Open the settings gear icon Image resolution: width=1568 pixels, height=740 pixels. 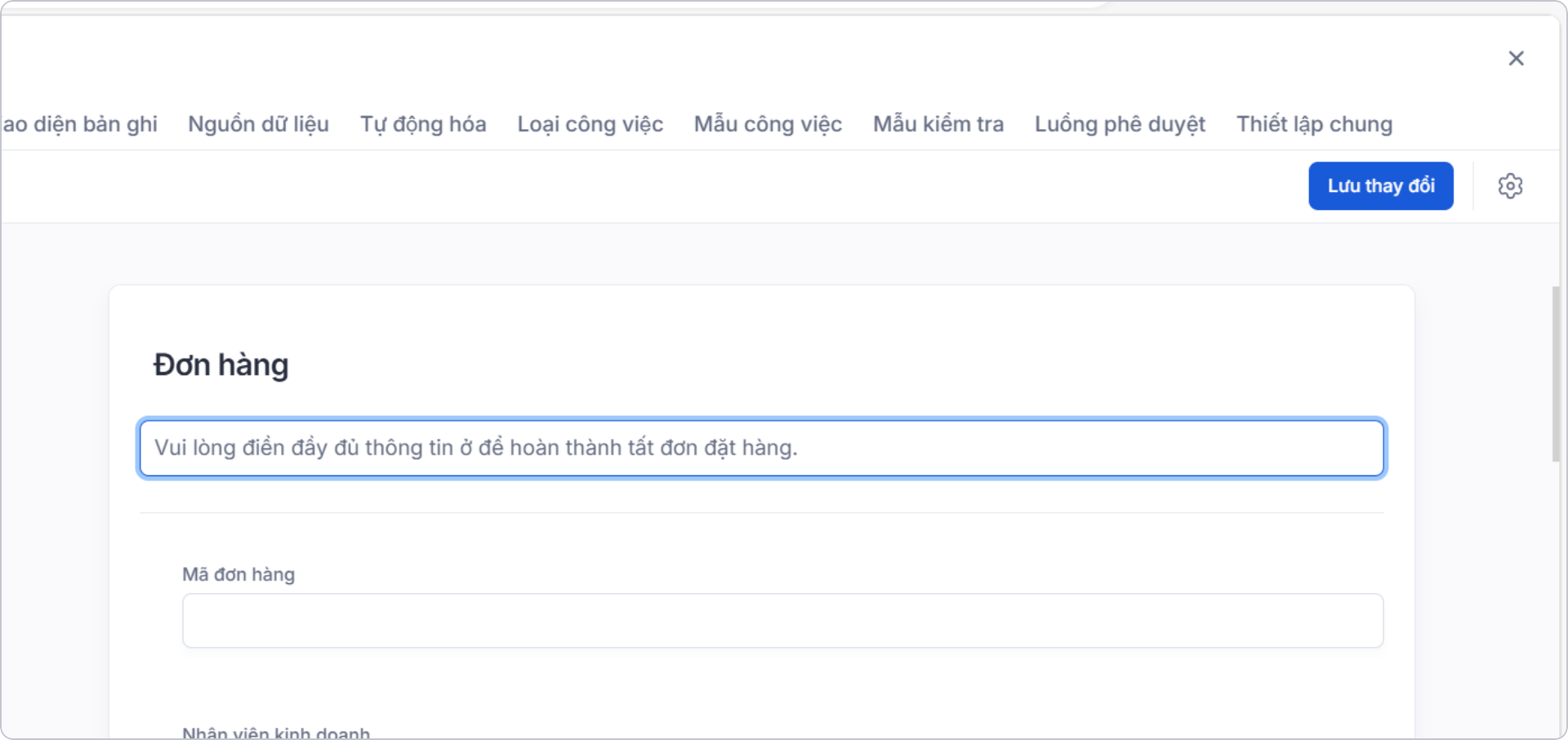point(1510,186)
